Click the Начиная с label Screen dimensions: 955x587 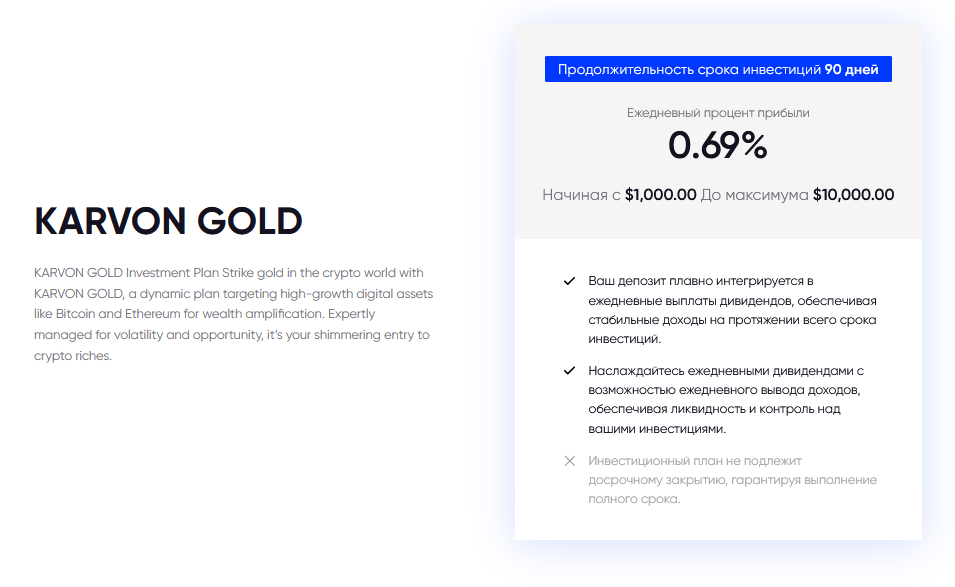pyautogui.click(x=581, y=195)
